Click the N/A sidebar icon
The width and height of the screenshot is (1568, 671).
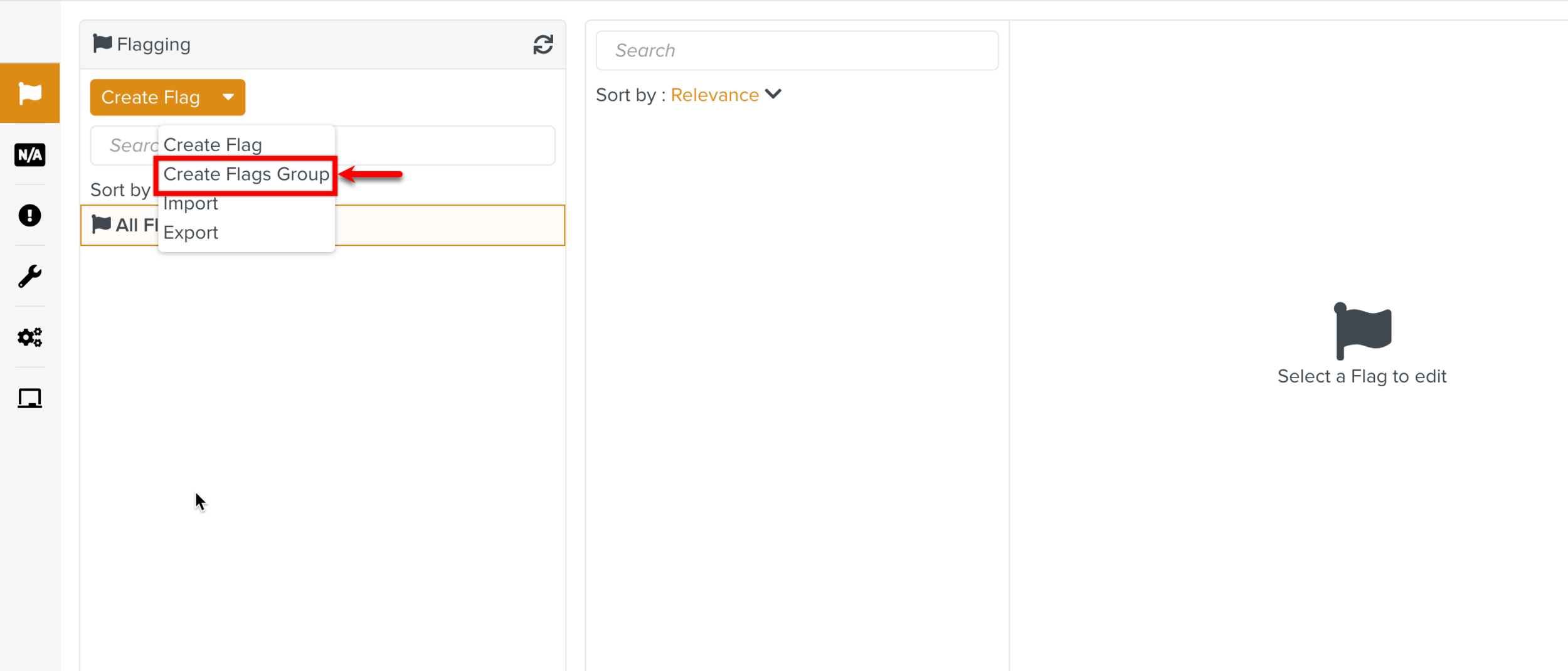[x=29, y=154]
